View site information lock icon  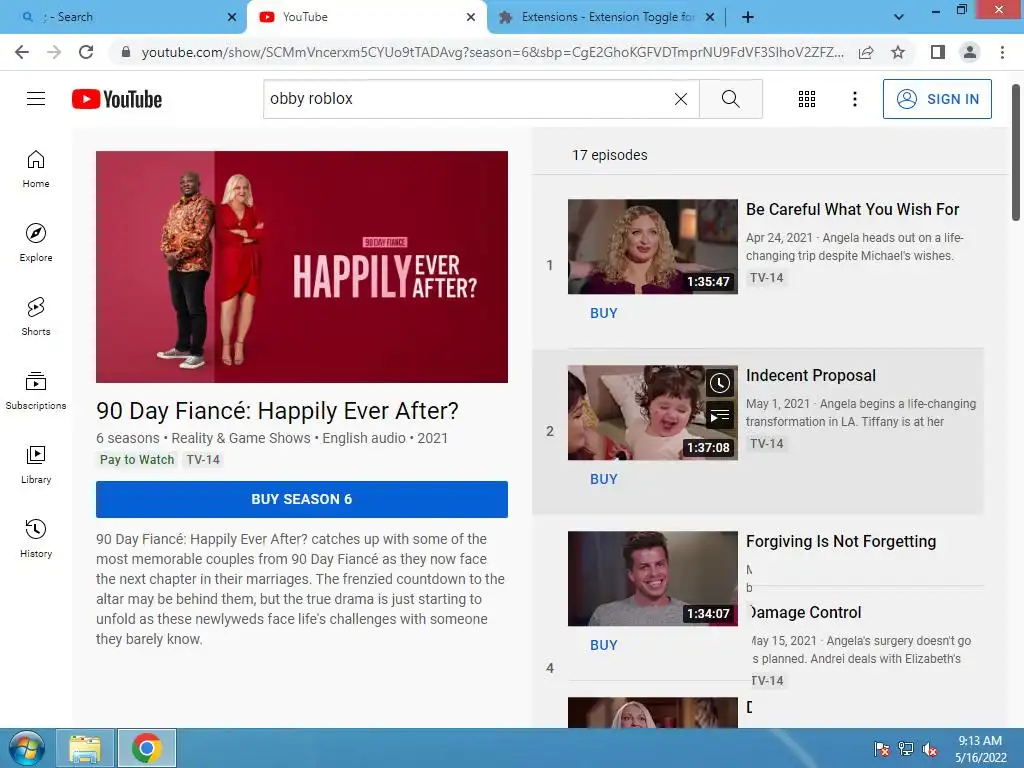point(126,52)
